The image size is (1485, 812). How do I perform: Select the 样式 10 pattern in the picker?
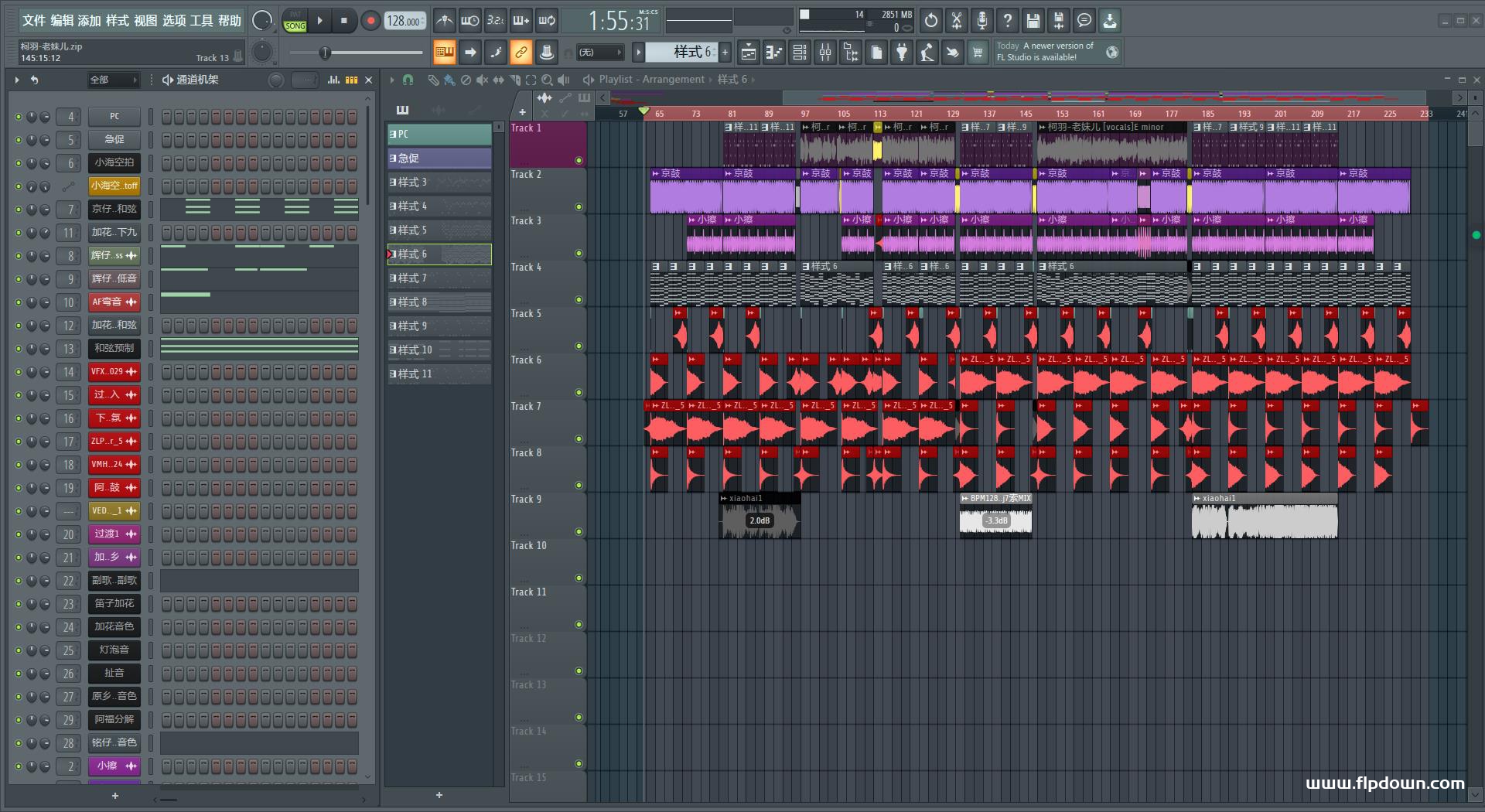(439, 350)
